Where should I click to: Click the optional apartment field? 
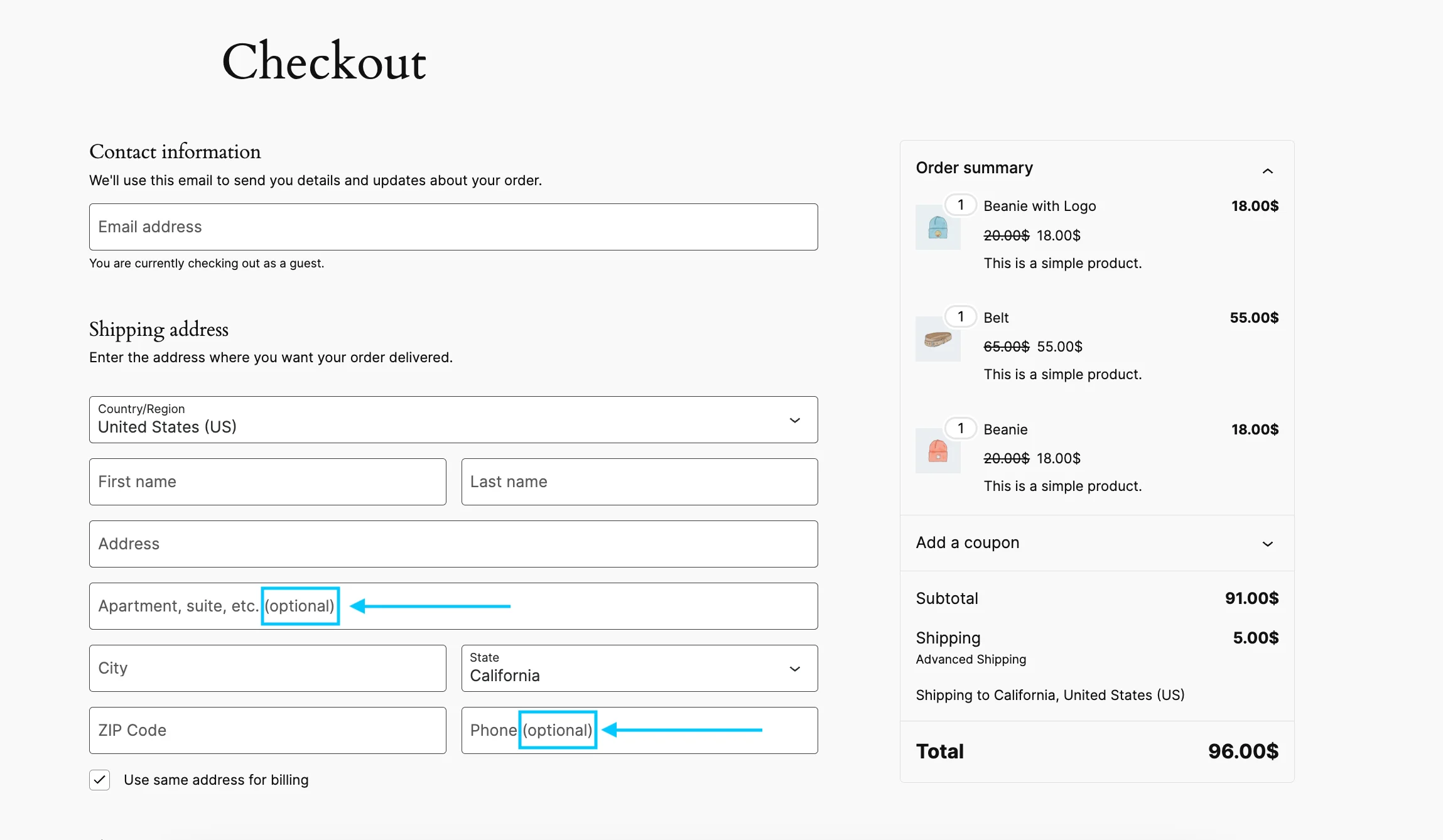453,605
